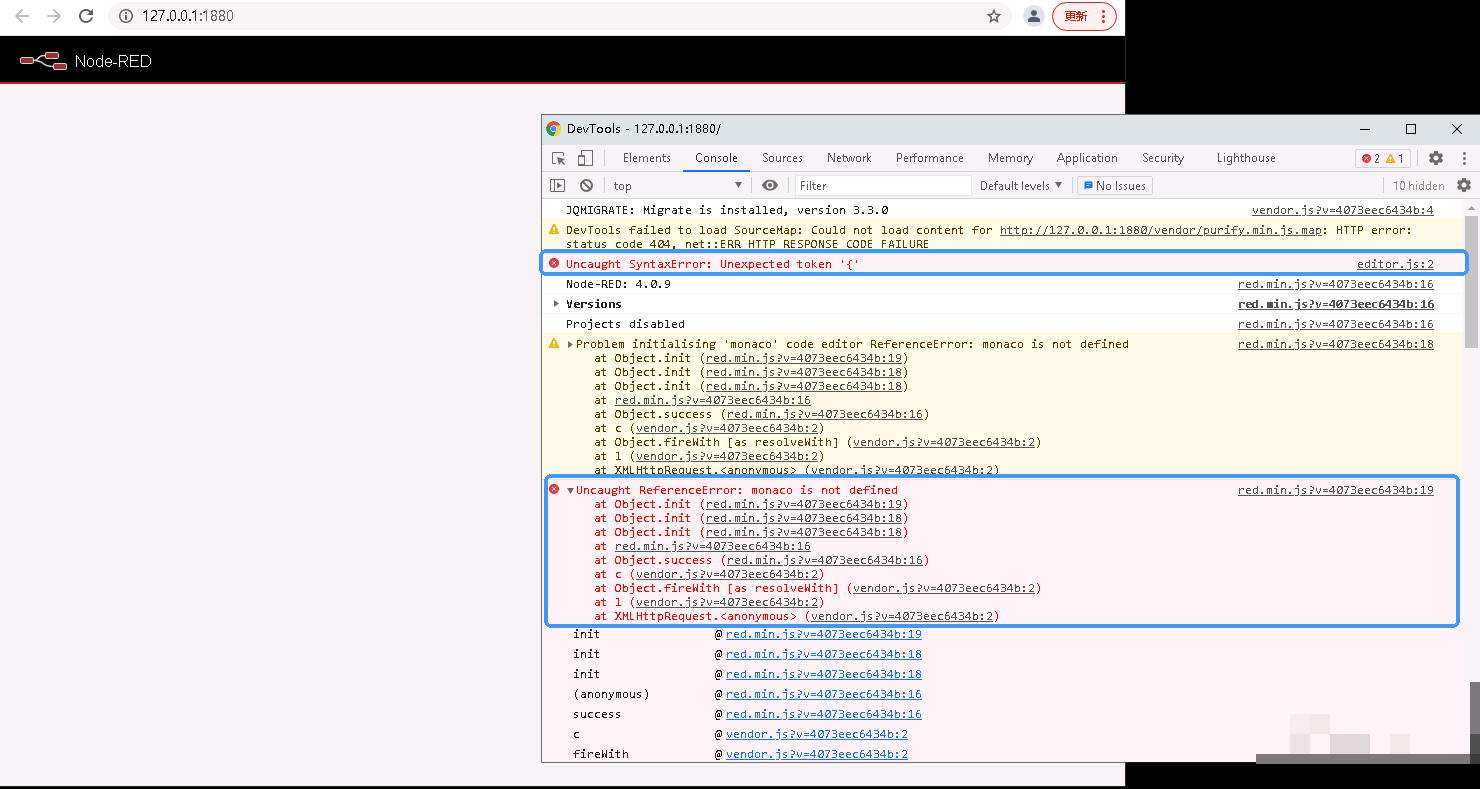The width and height of the screenshot is (1480, 789).
Task: Switch to the Network tab
Action: click(x=849, y=158)
